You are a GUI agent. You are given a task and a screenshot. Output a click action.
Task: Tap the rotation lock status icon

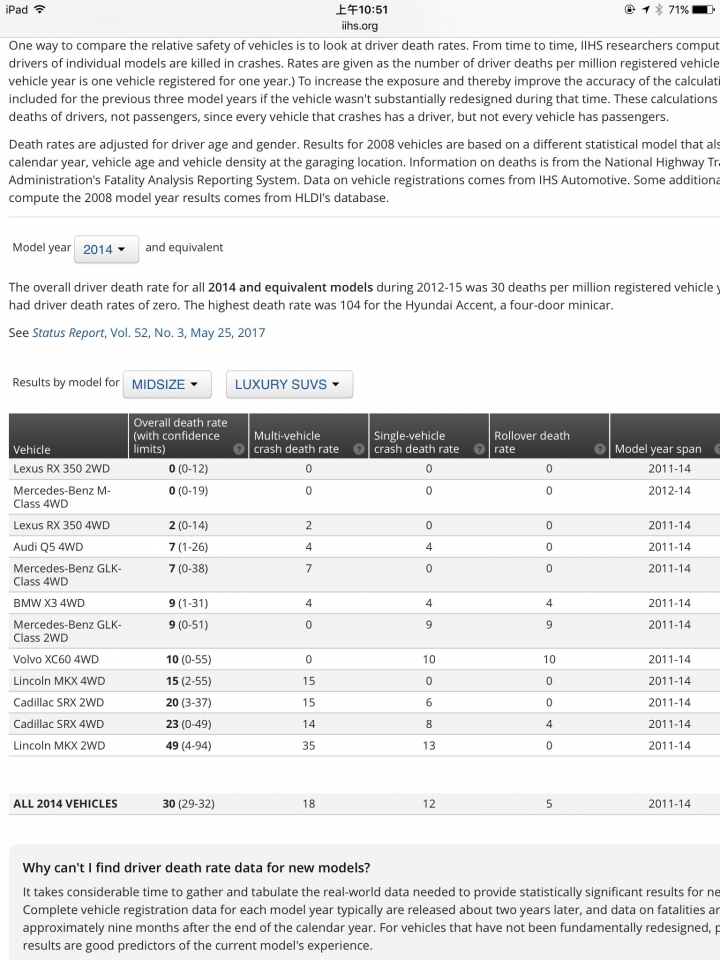point(629,9)
